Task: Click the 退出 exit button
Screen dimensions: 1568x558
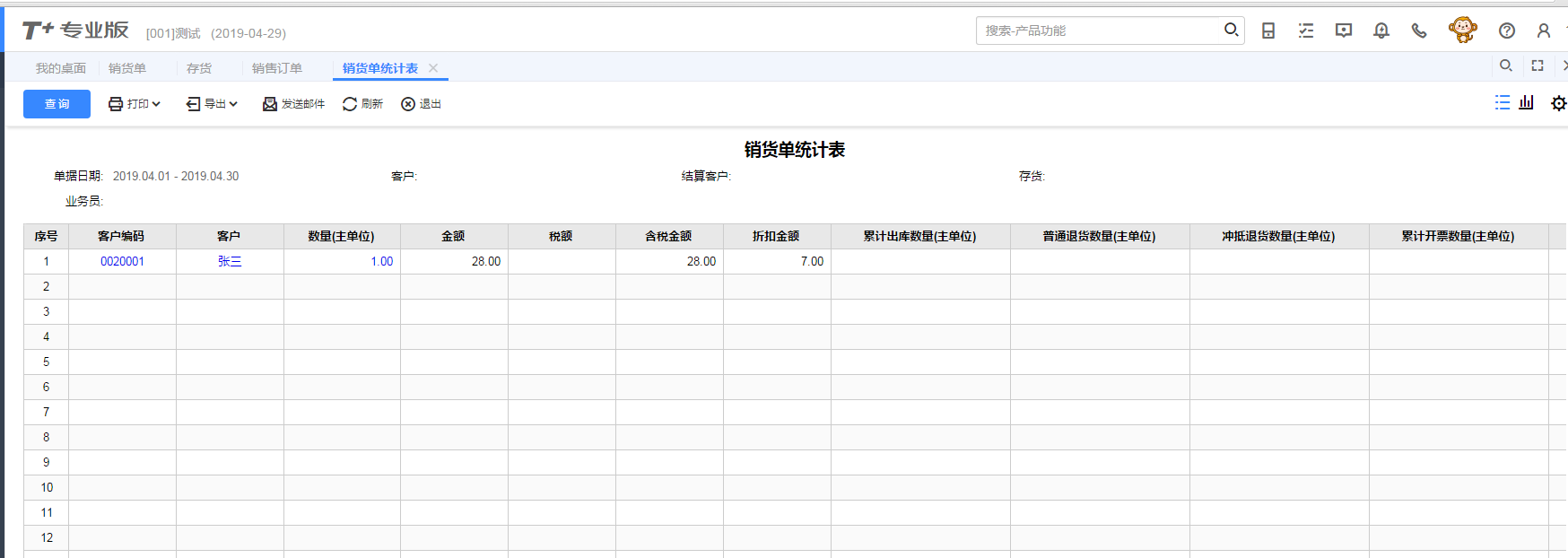Action: (x=421, y=104)
